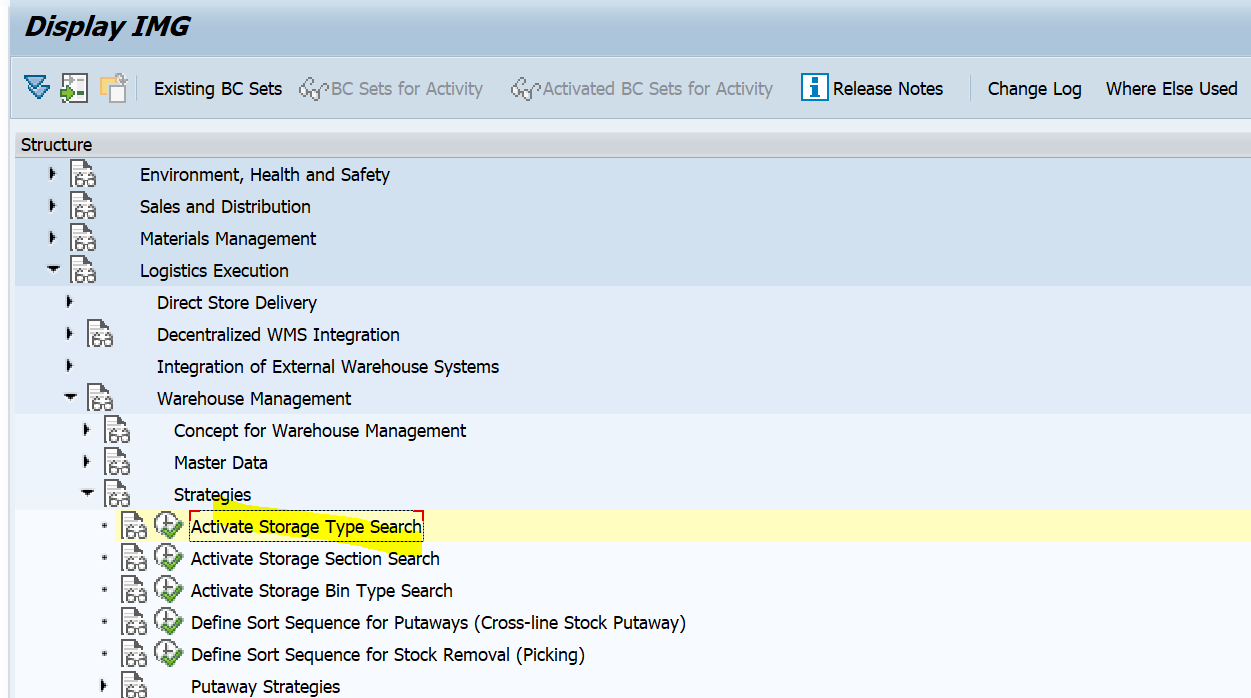Viewport: 1251px width, 698px height.
Task: Select the Master Data tree item
Action: pyautogui.click(x=220, y=462)
